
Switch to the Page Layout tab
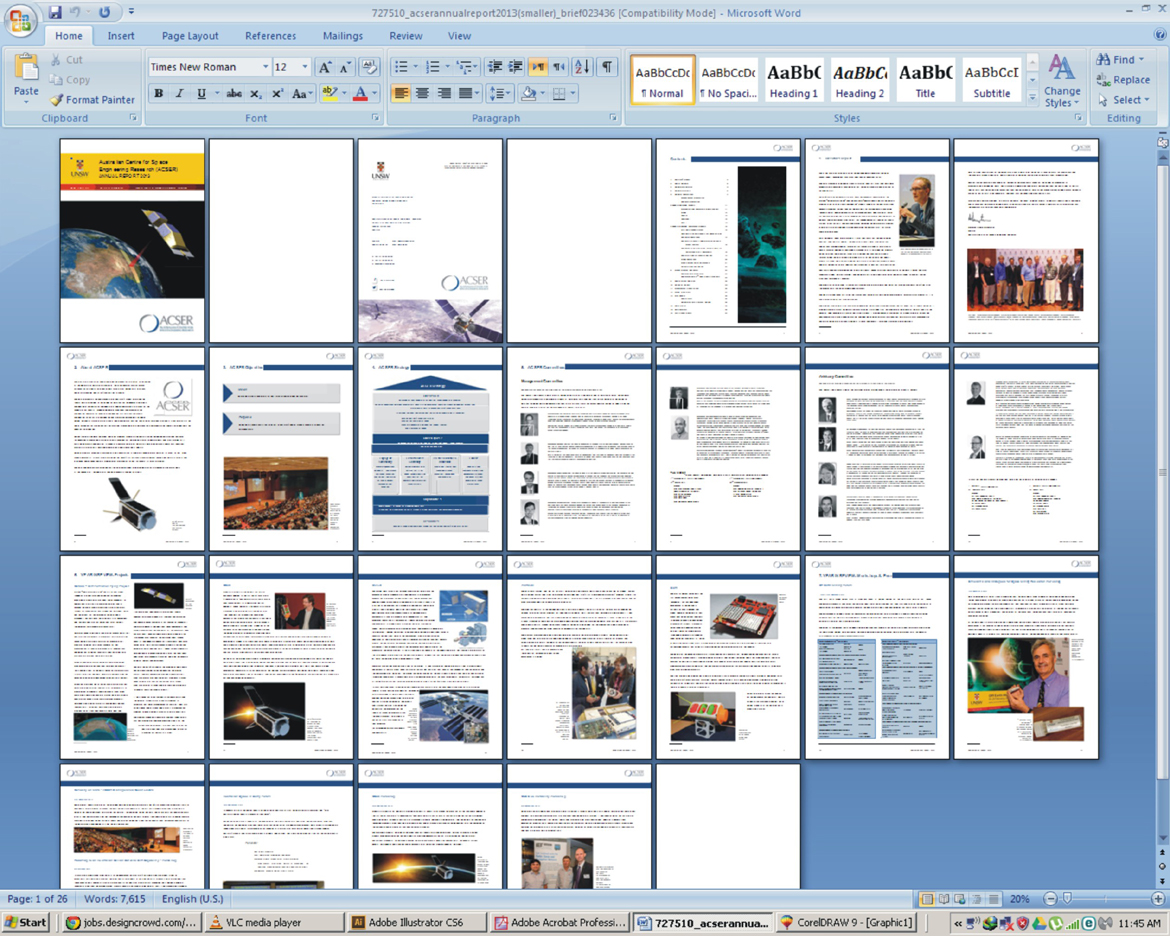(x=190, y=36)
